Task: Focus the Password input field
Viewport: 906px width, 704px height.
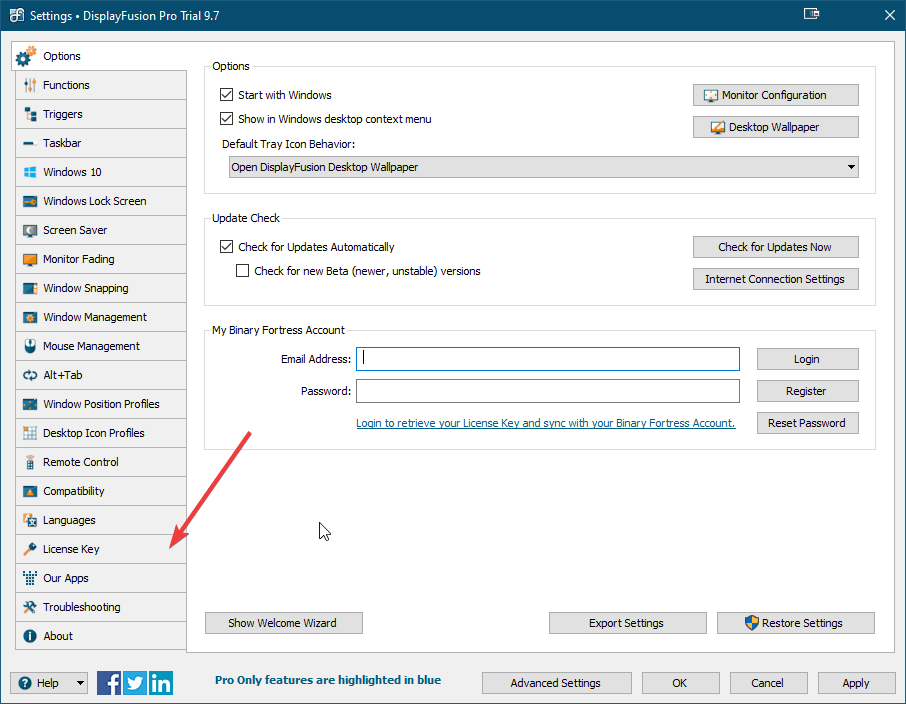Action: pos(548,391)
